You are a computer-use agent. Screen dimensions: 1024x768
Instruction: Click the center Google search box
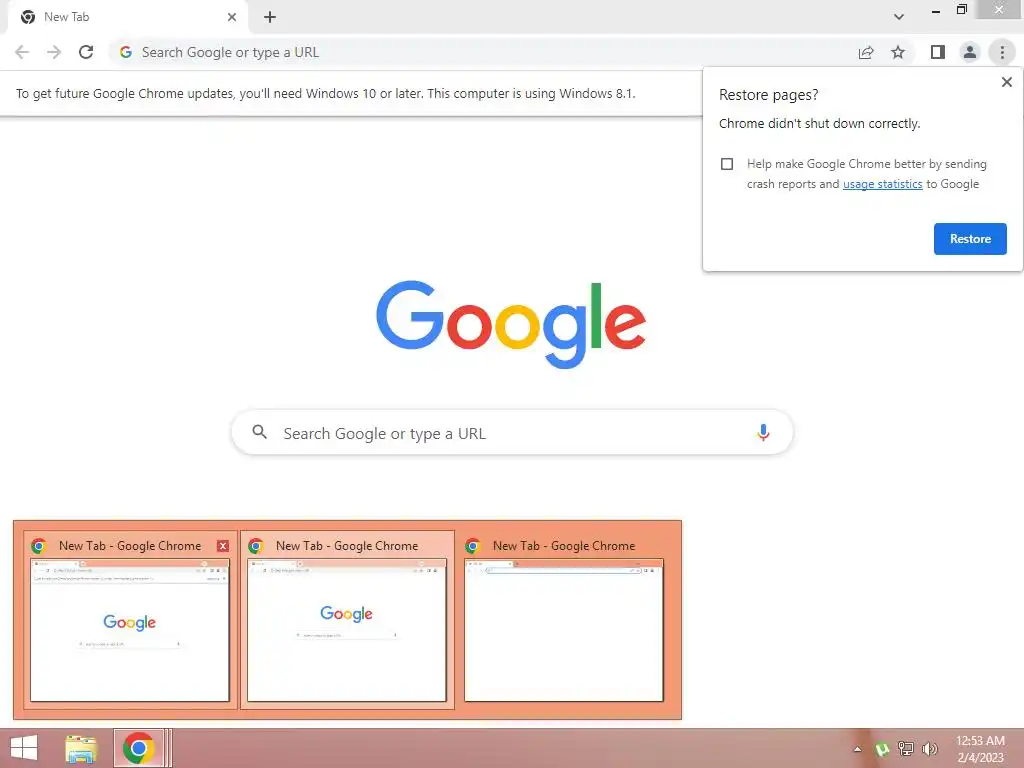(x=513, y=432)
